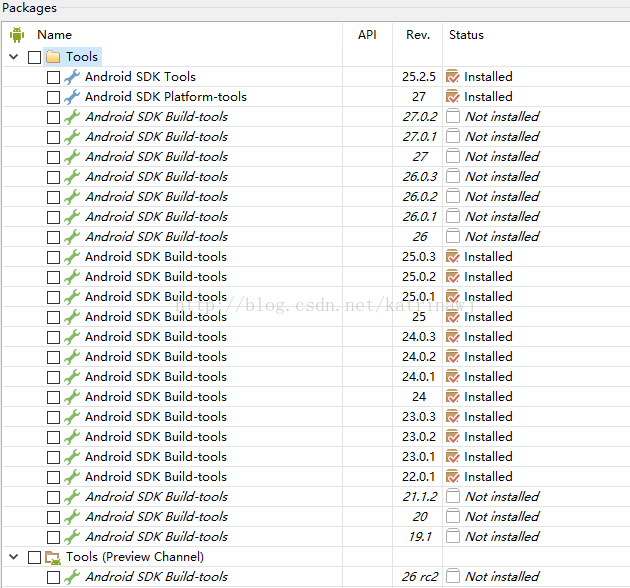Click the Installed text for revision 24.0.1
The width and height of the screenshot is (630, 588).
488,377
